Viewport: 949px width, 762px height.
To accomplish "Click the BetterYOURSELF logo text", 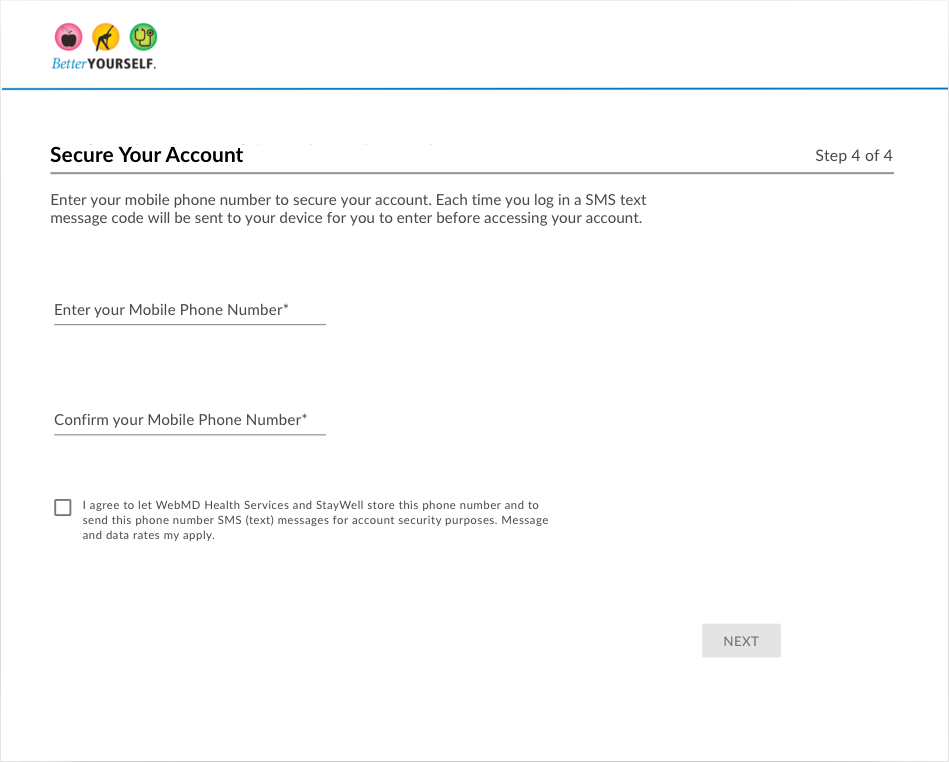I will [x=103, y=64].
